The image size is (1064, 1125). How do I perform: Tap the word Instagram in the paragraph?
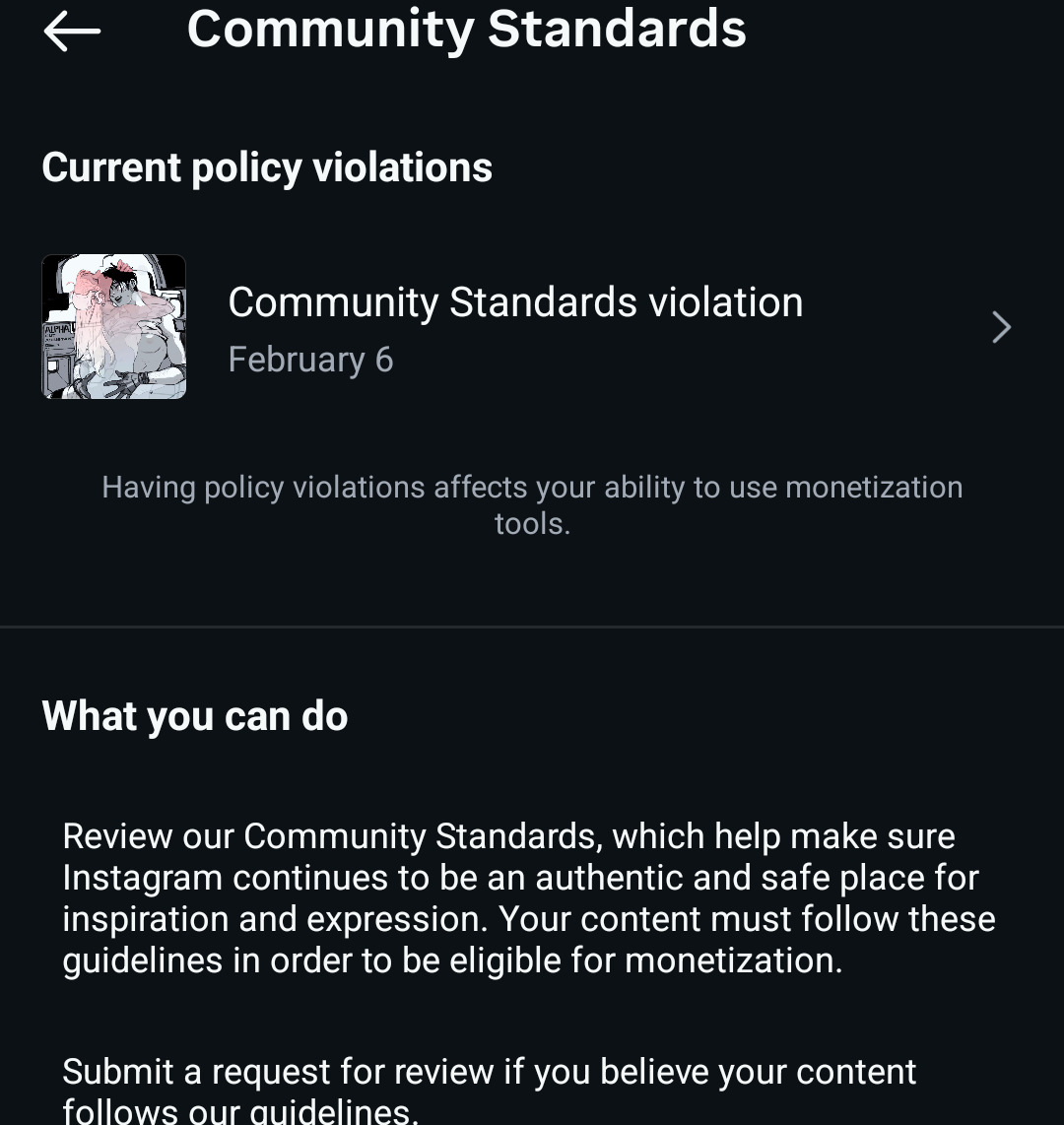coord(142,878)
